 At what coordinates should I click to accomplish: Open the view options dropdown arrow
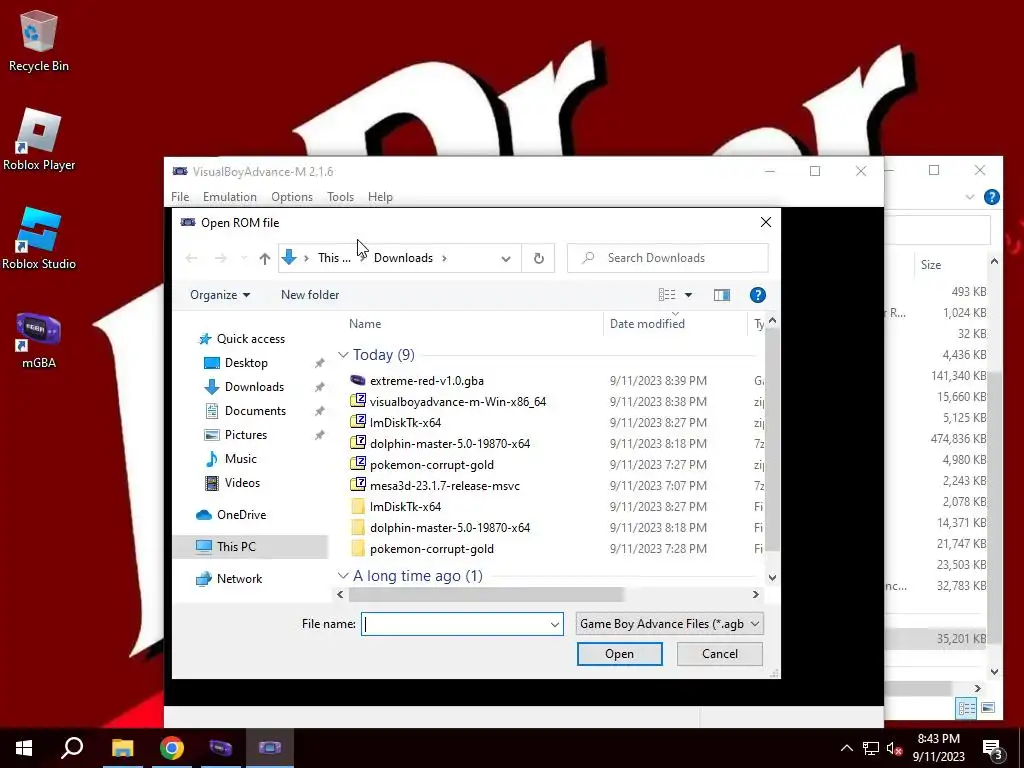coord(688,295)
